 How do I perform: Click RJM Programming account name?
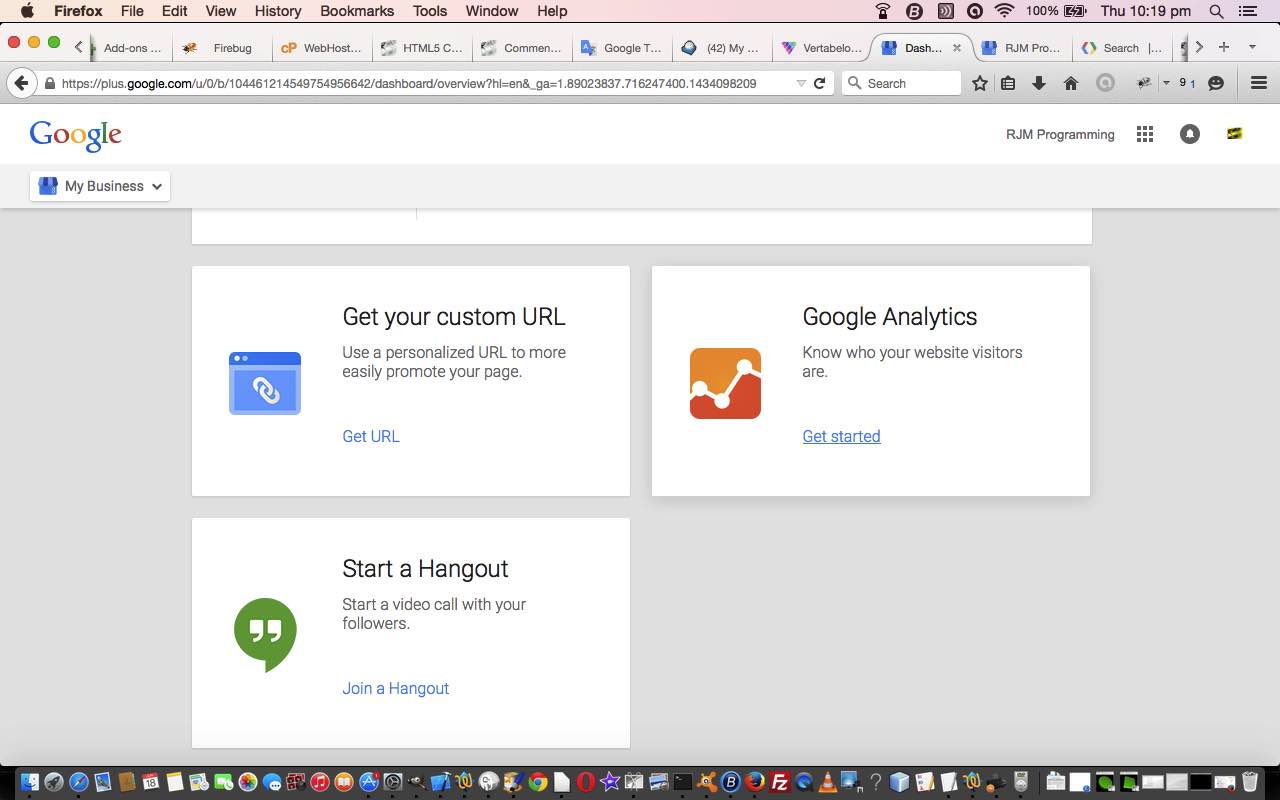(x=1060, y=134)
